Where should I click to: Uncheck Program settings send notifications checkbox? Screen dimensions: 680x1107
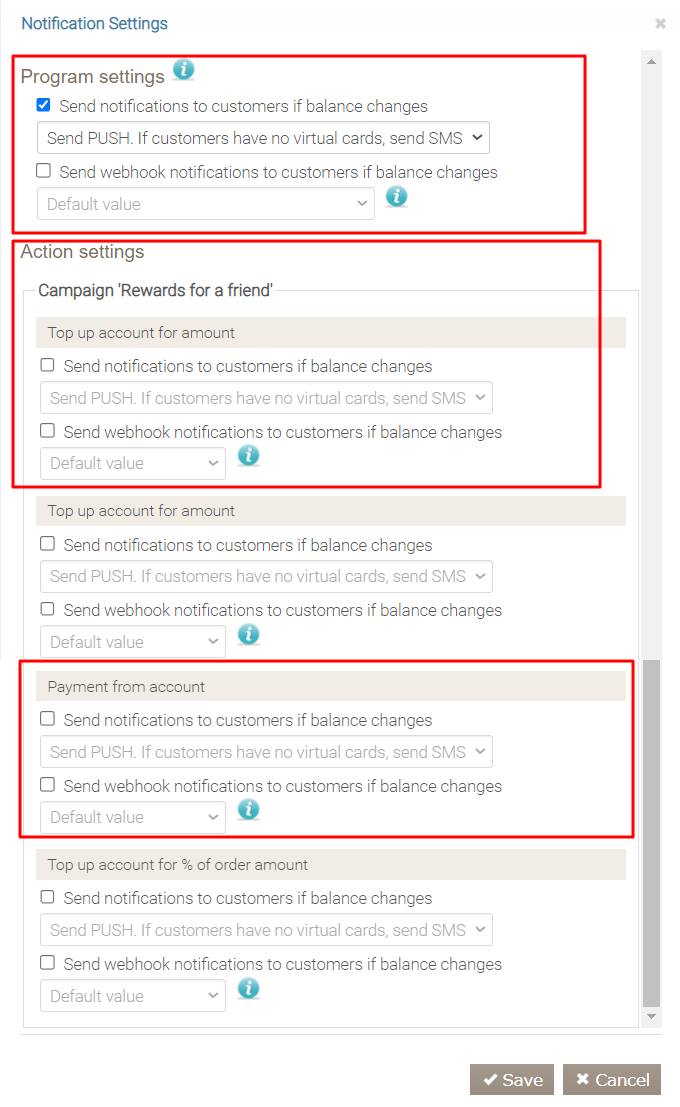[43, 105]
